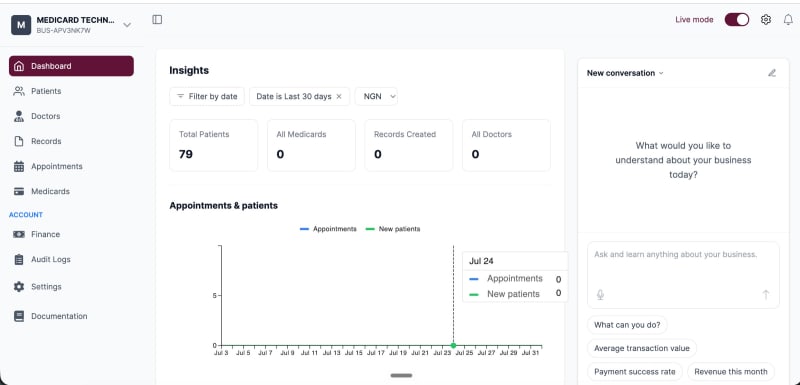Choose the Revenue this month suggestion

pyautogui.click(x=731, y=372)
